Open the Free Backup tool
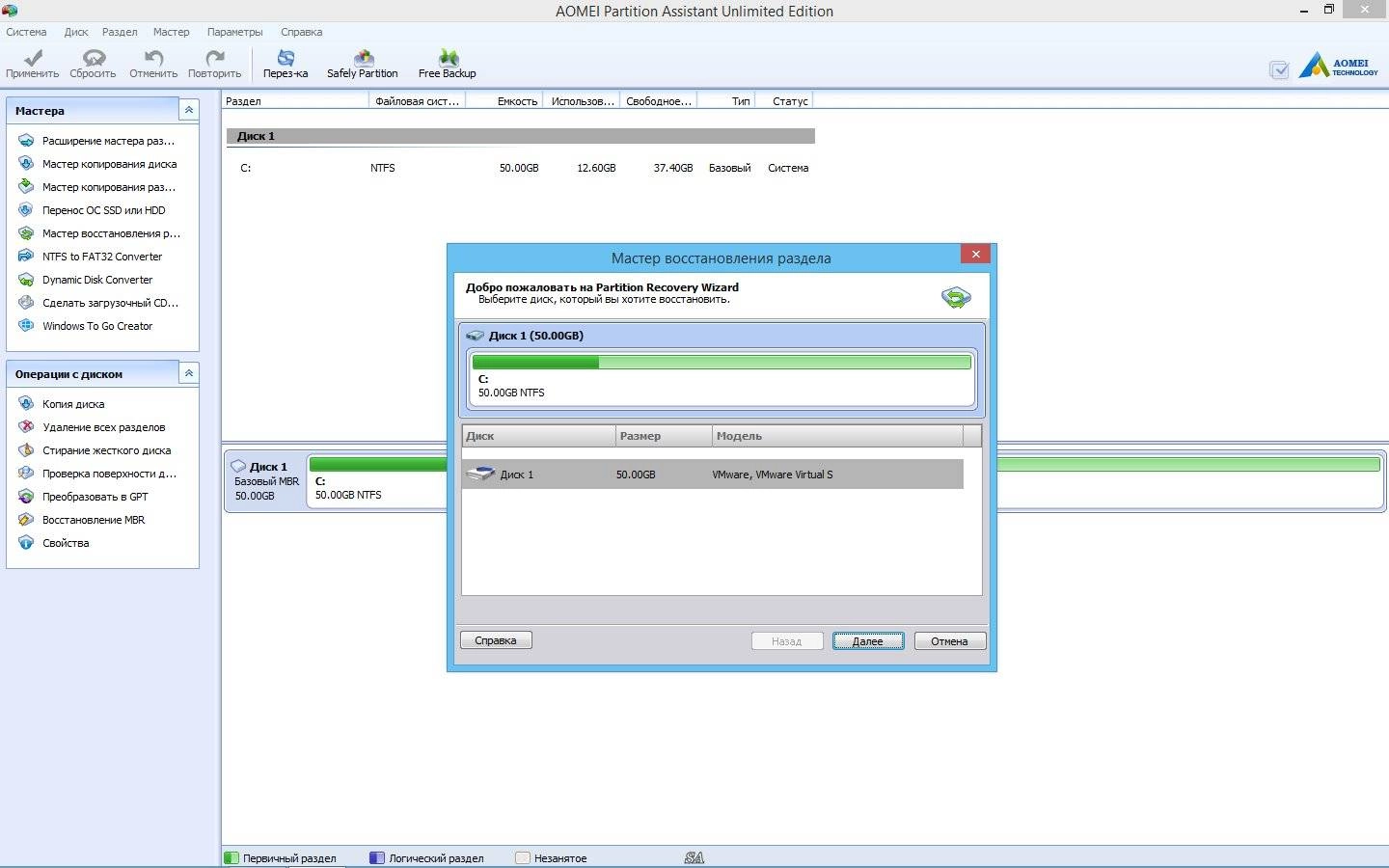This screenshot has height=868, width=1389. (x=448, y=64)
